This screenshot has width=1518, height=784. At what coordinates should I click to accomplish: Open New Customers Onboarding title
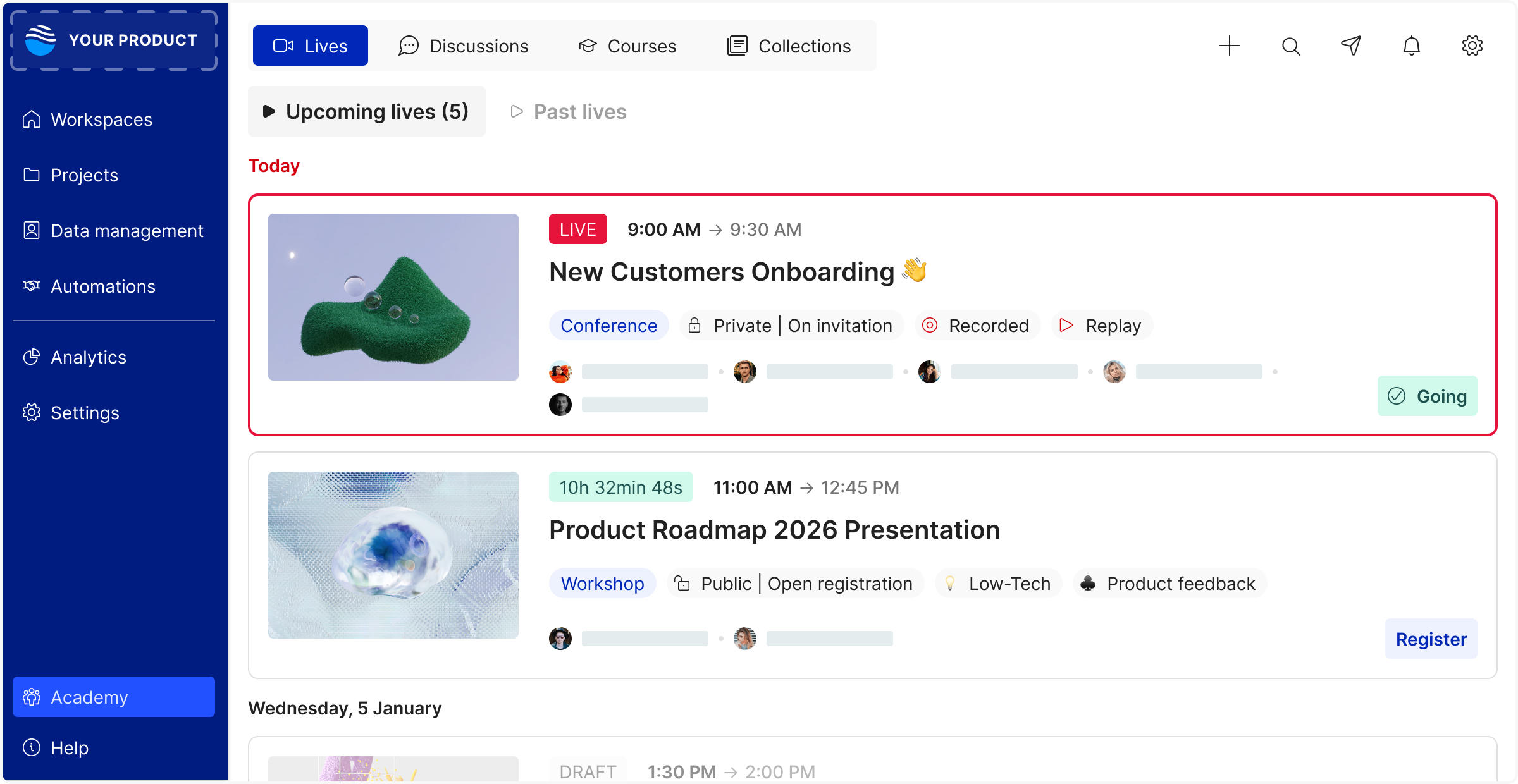721,272
